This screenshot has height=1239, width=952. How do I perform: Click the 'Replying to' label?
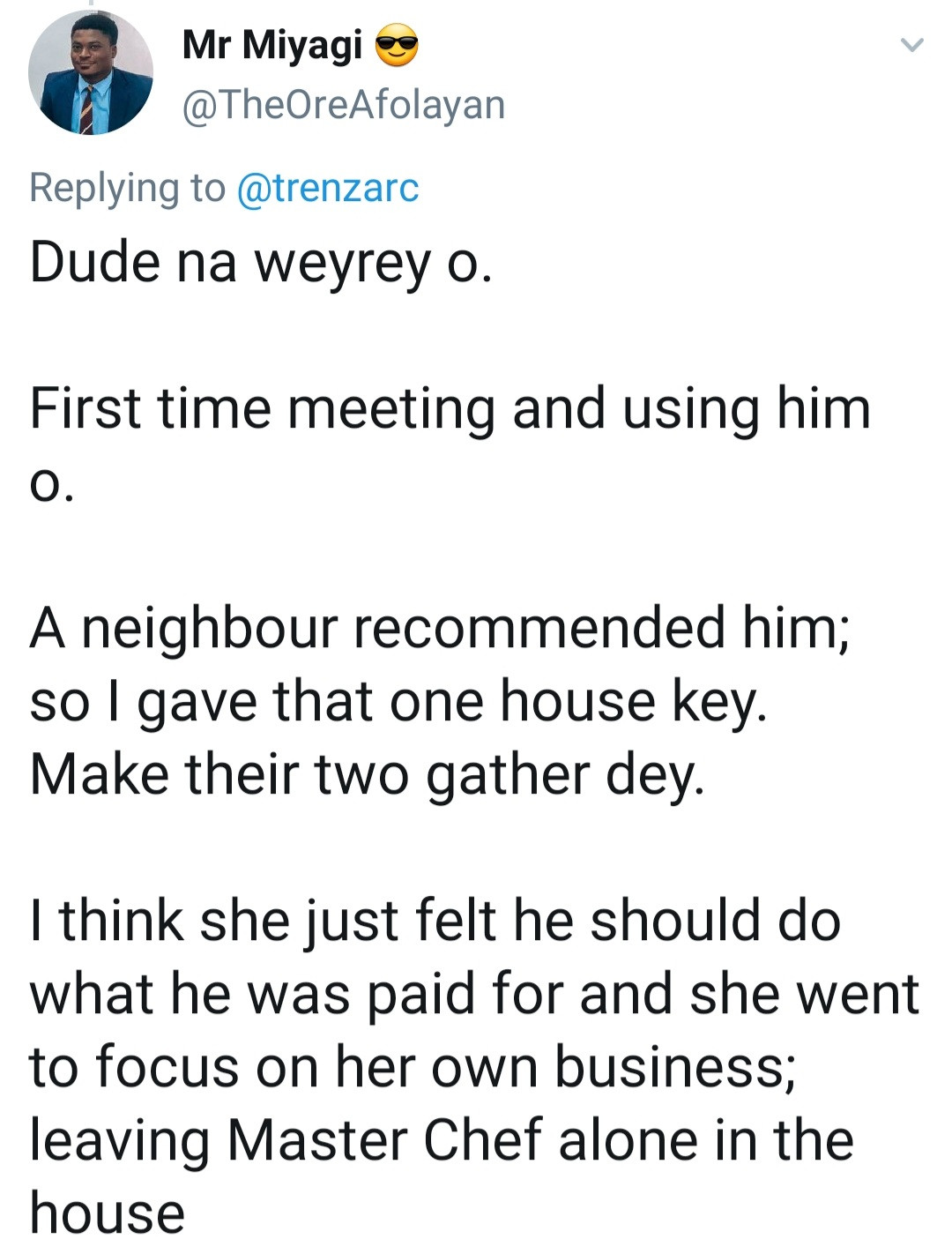[x=127, y=188]
